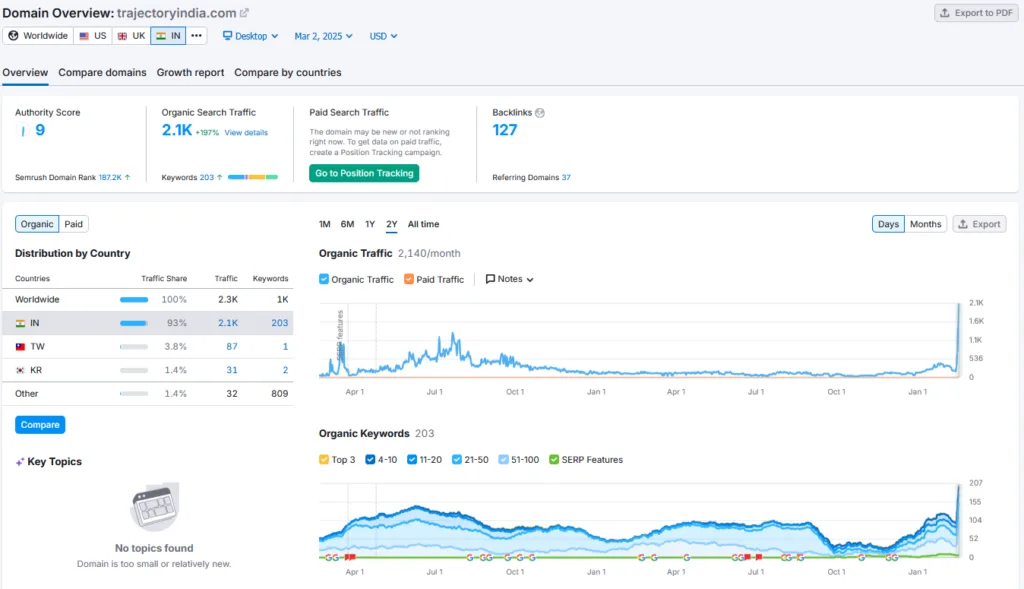The width and height of the screenshot is (1024, 589).
Task: Click Semrush Domain Rank up arrow
Action: [x=127, y=178]
